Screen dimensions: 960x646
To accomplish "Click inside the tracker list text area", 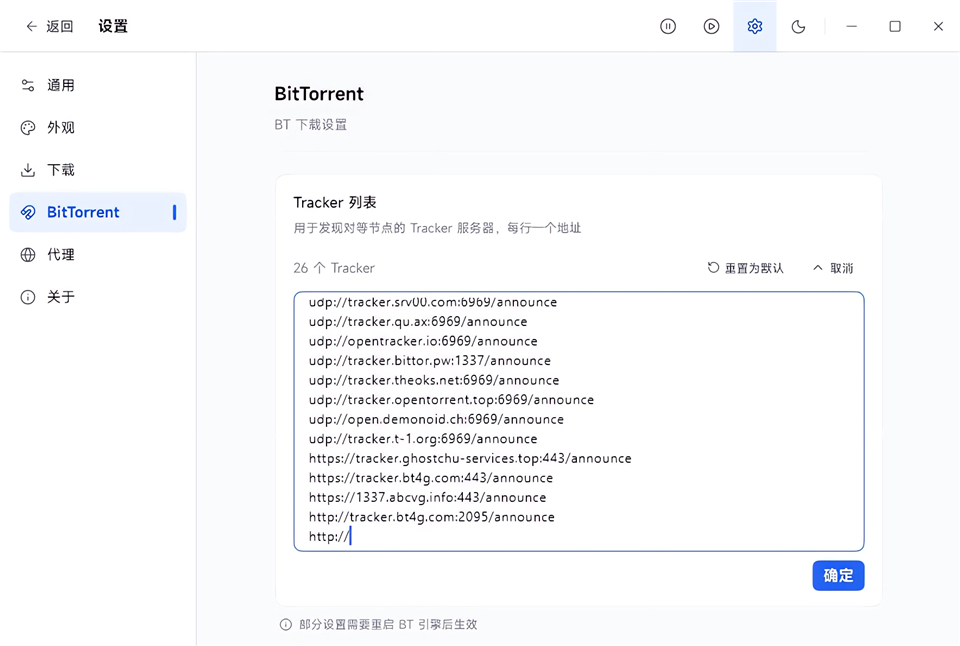I will (578, 420).
